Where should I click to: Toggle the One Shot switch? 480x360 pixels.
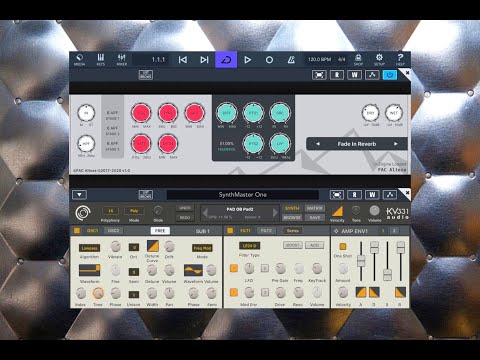click(x=343, y=246)
